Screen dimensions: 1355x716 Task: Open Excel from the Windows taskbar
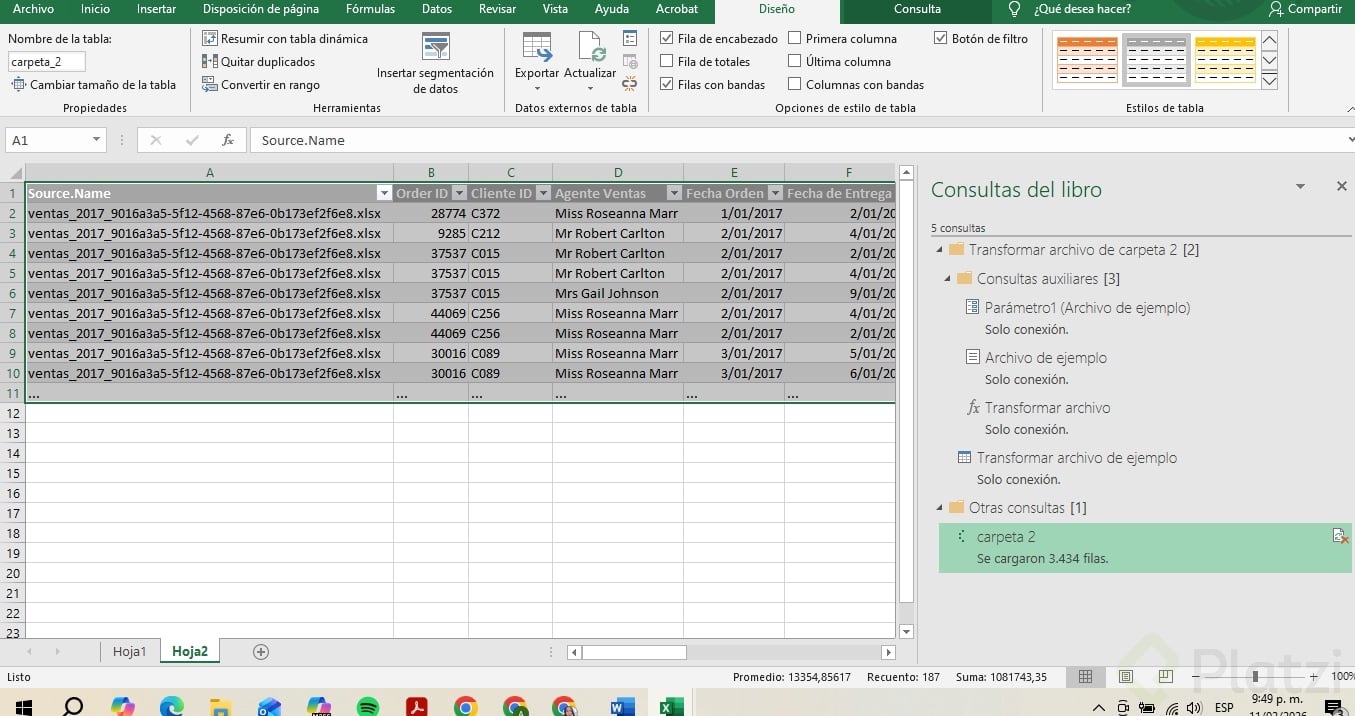pyautogui.click(x=671, y=706)
